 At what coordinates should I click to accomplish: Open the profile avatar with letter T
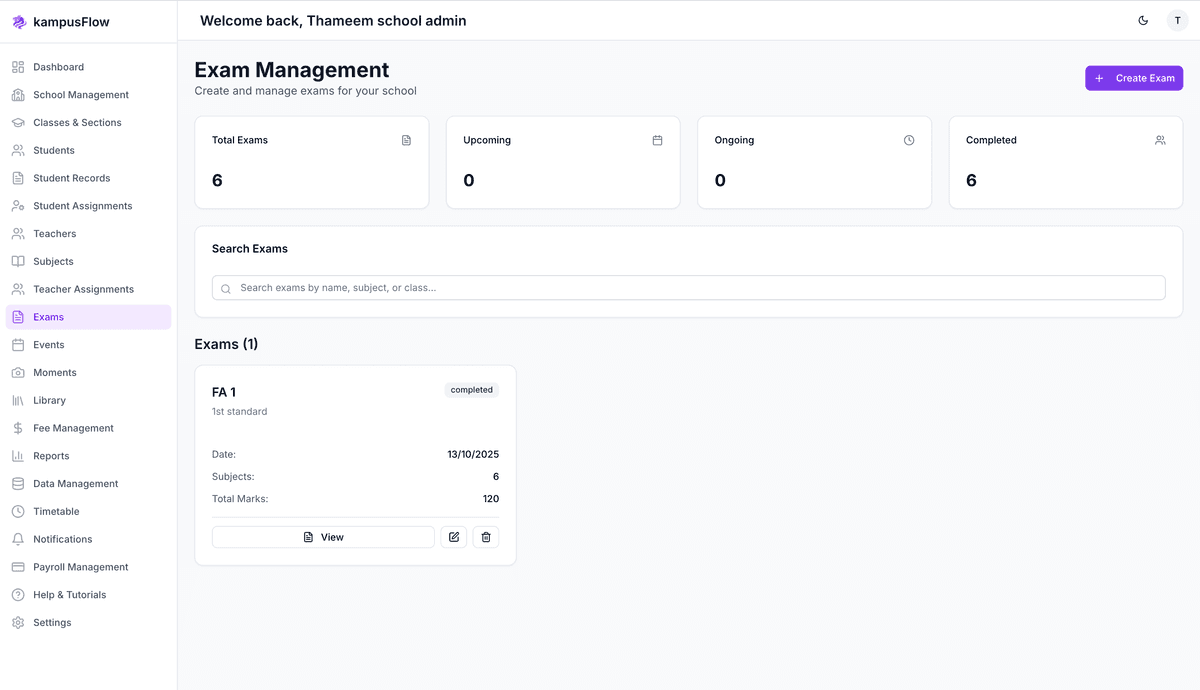pyautogui.click(x=1178, y=20)
